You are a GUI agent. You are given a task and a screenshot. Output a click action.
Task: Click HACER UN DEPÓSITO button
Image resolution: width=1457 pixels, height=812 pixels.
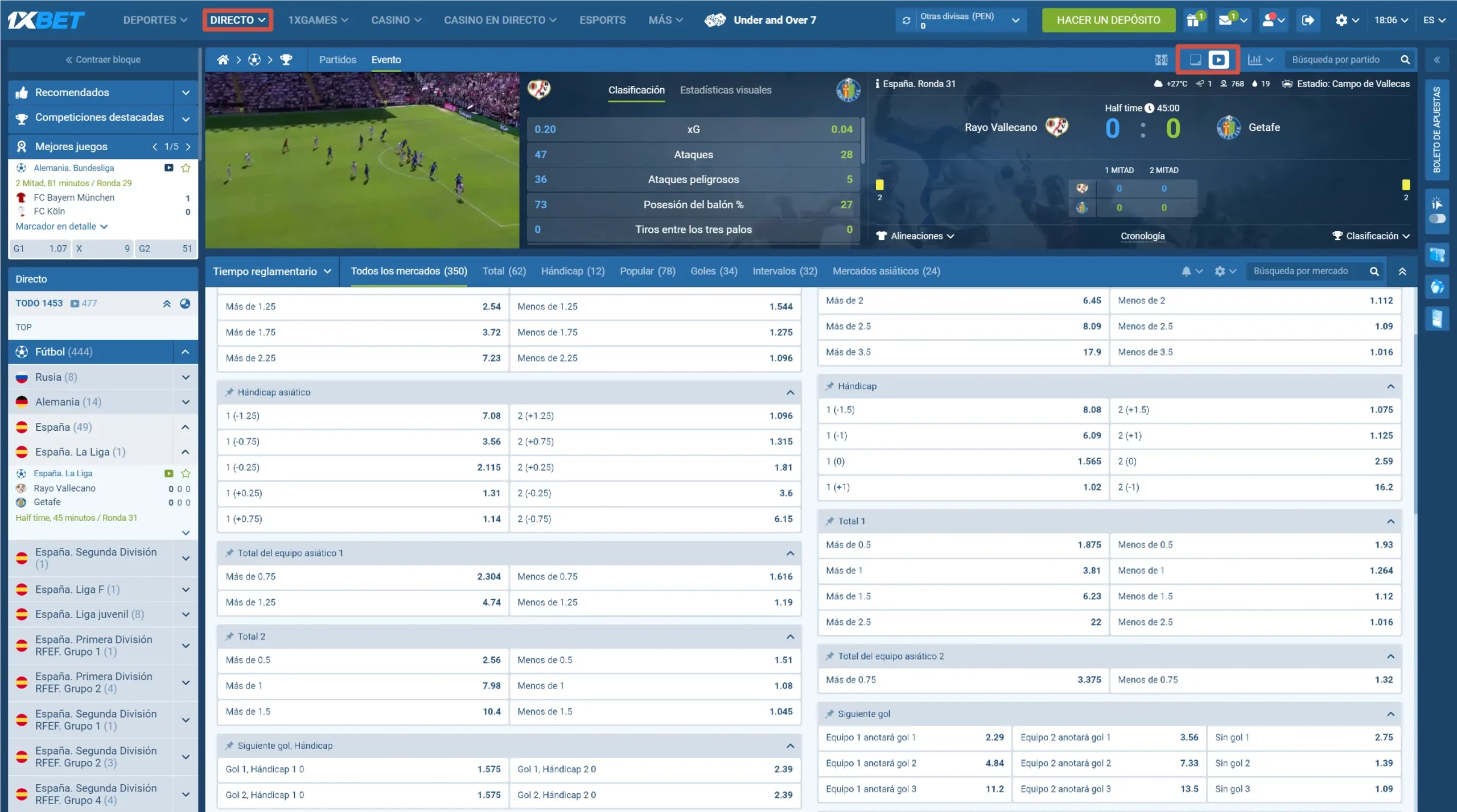pyautogui.click(x=1108, y=20)
